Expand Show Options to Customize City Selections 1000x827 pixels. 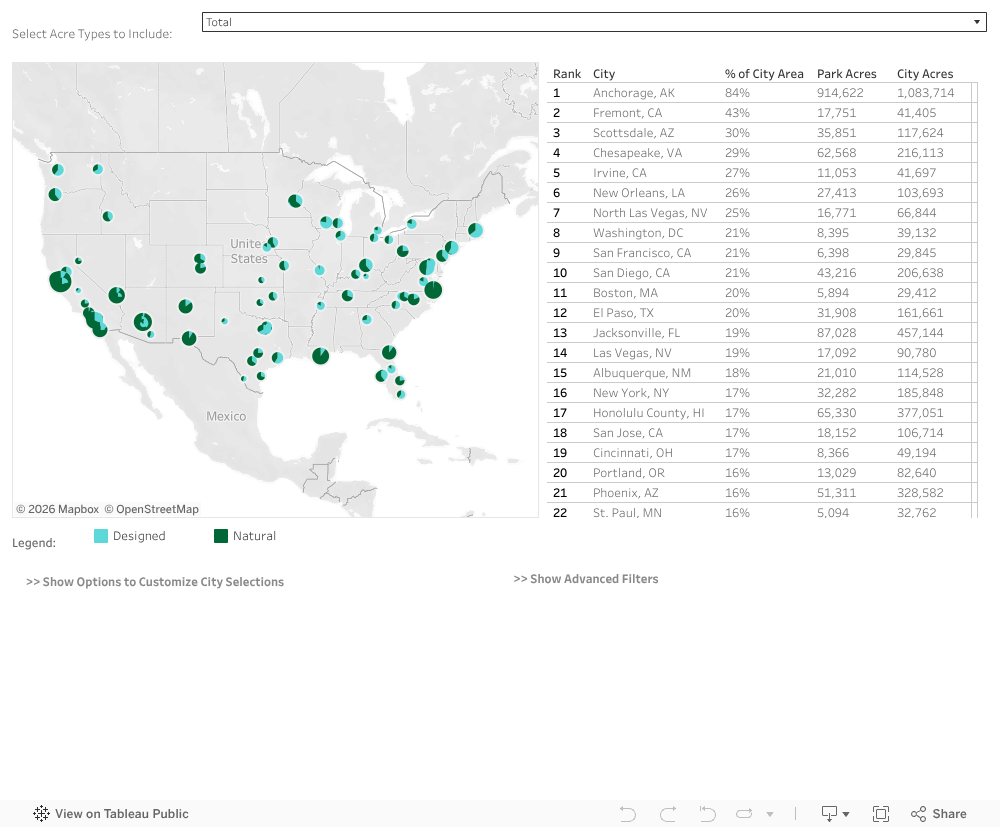pyautogui.click(x=155, y=582)
